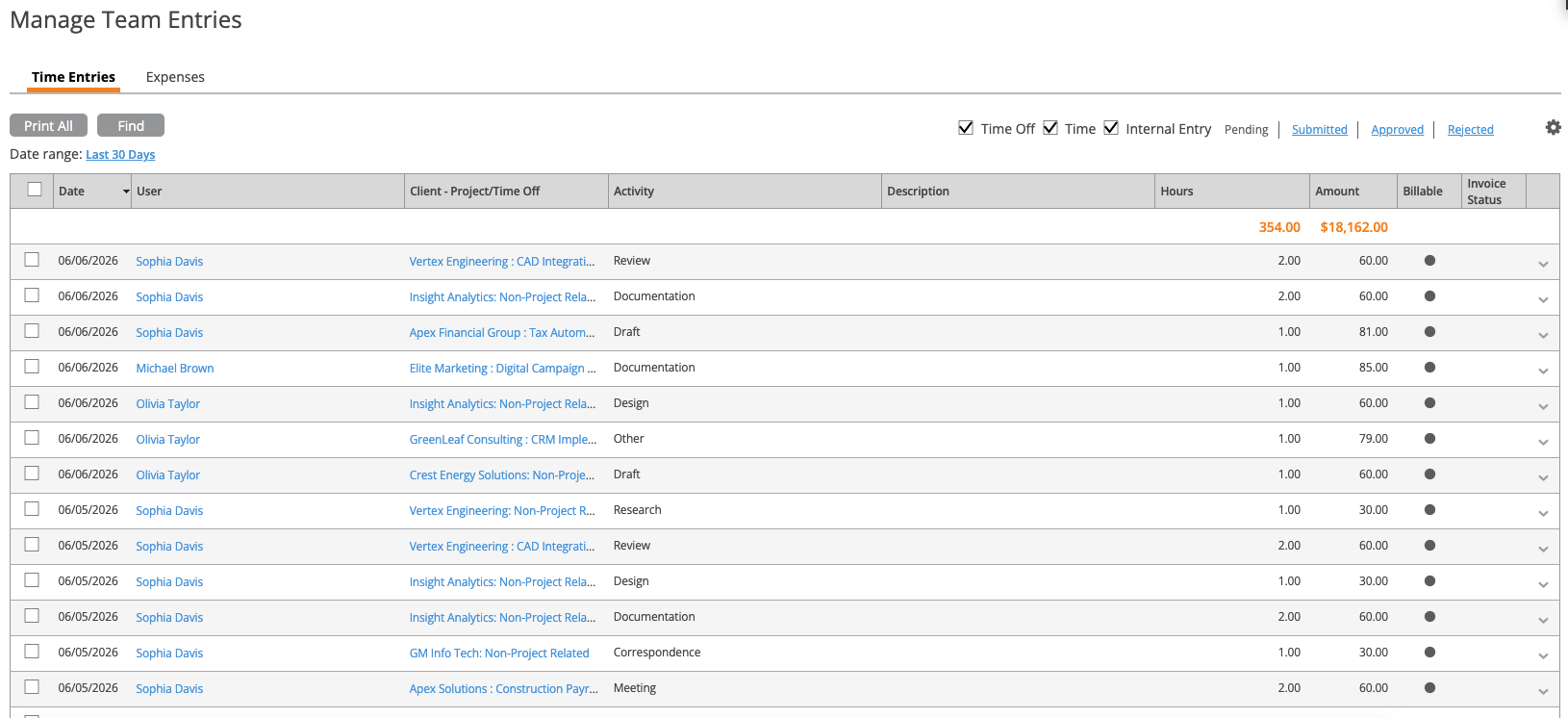Screen dimensions: 1568x718
Task: Toggle the Internal Entry checkbox
Action: 1111,128
